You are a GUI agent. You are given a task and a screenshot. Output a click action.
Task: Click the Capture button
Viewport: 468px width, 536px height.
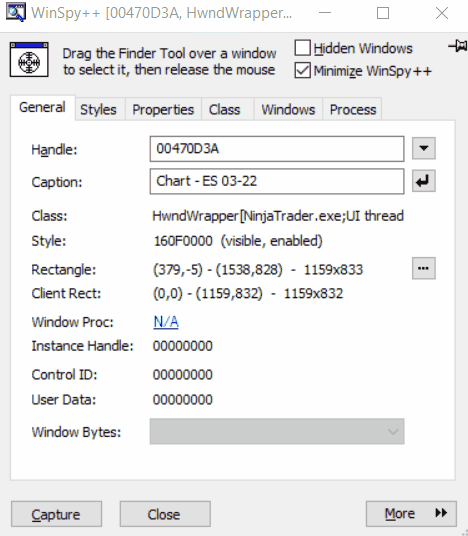[x=56, y=514]
